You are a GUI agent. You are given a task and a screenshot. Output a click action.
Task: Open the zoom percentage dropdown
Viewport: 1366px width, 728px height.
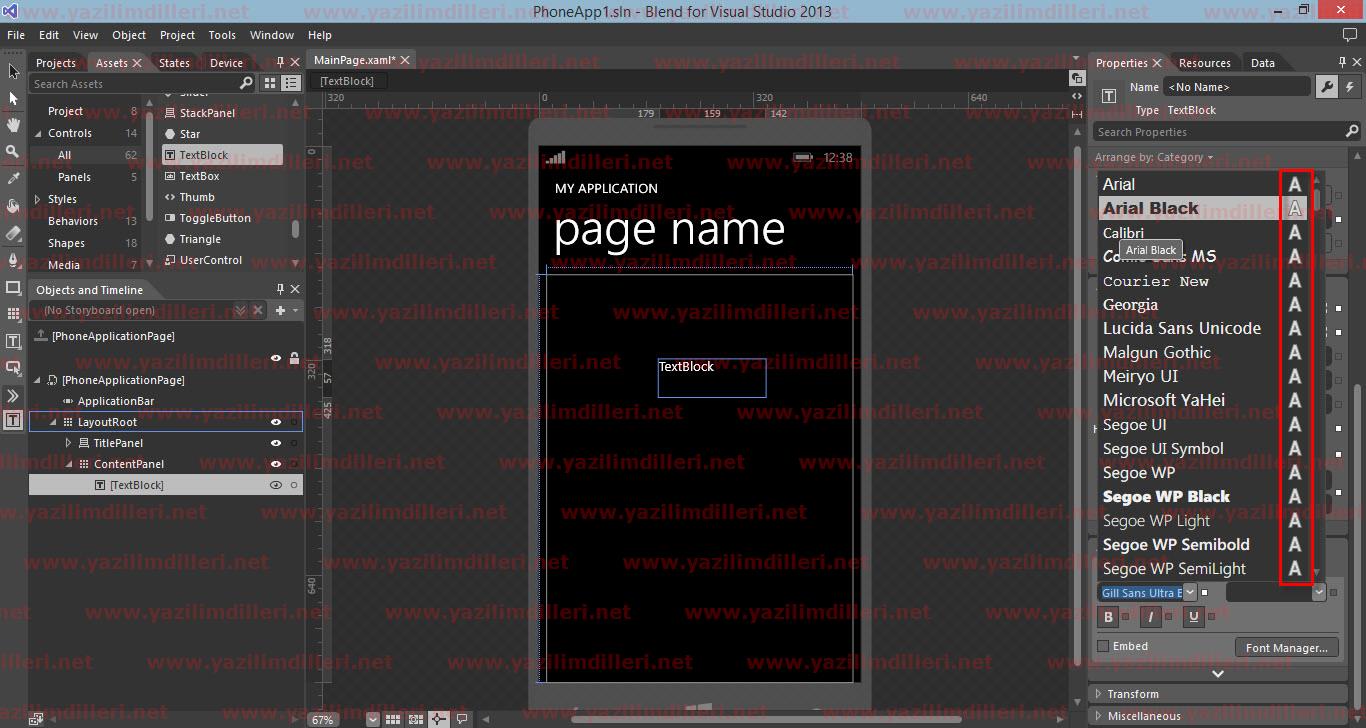373,719
